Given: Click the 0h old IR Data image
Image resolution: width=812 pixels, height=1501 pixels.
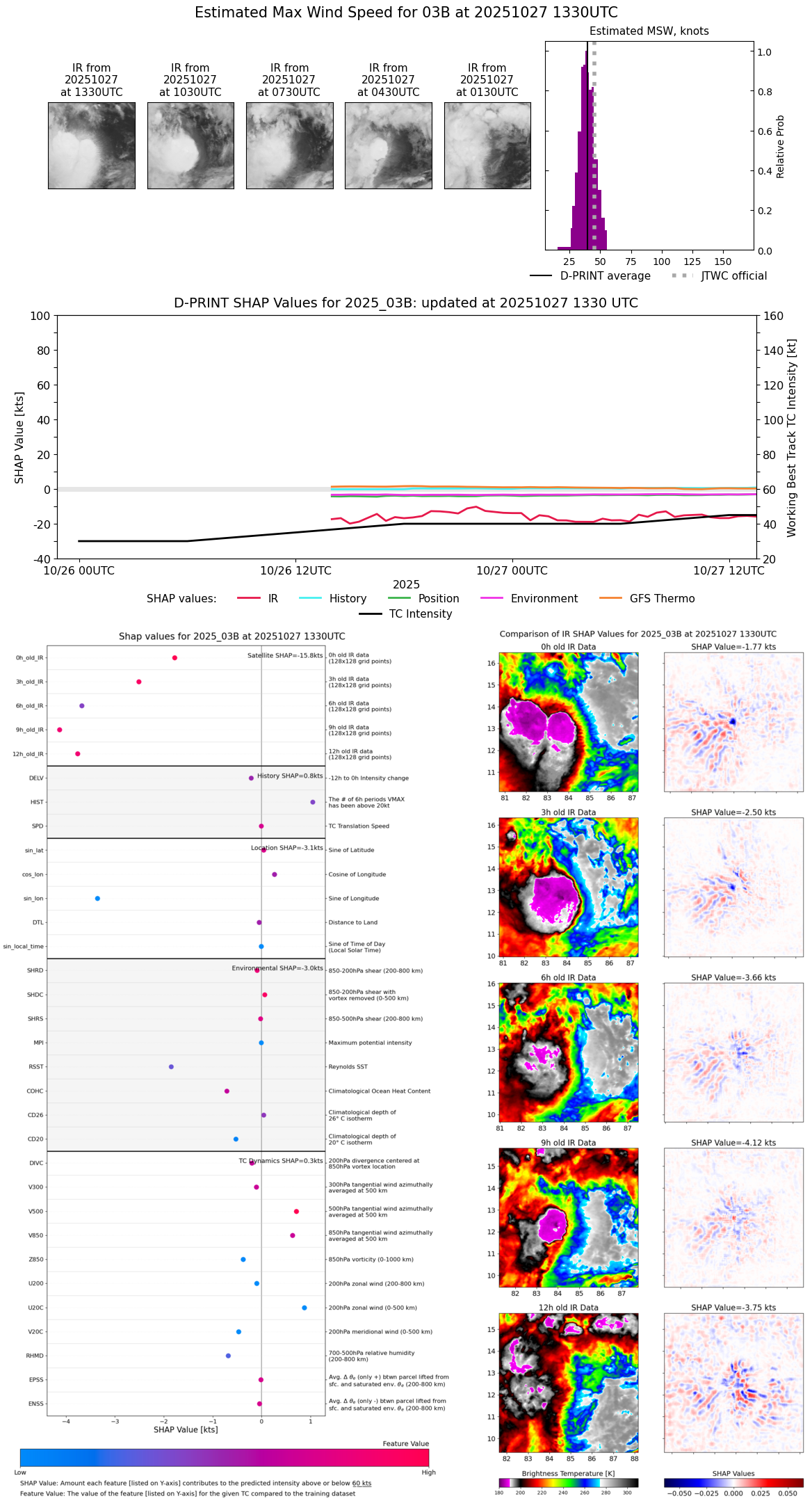Looking at the screenshot, I should (569, 721).
